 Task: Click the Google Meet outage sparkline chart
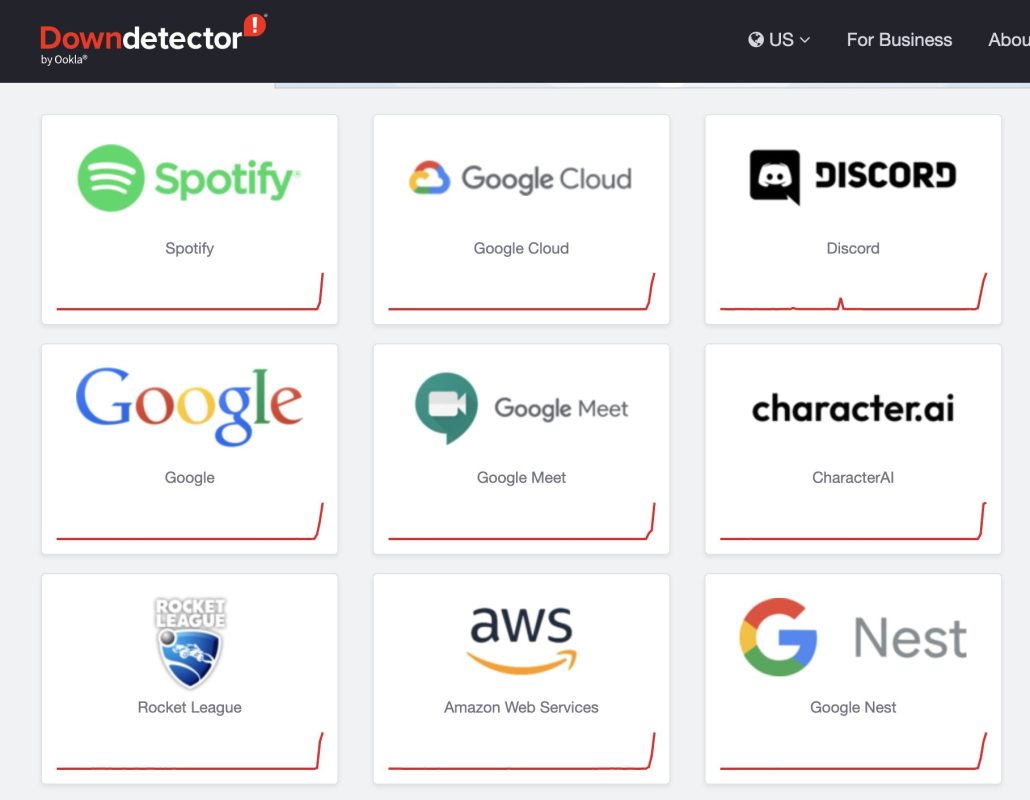coord(522,522)
